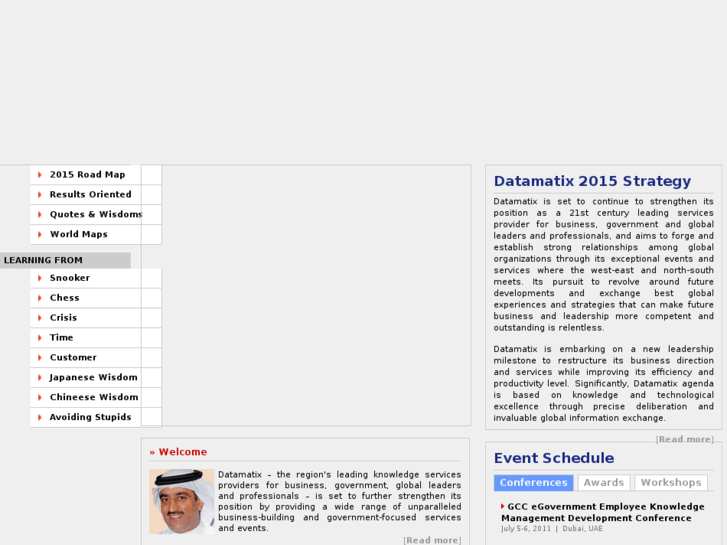The width and height of the screenshot is (727, 545).
Task: Read more of Datamatix 2015 Strategy
Action: click(684, 439)
